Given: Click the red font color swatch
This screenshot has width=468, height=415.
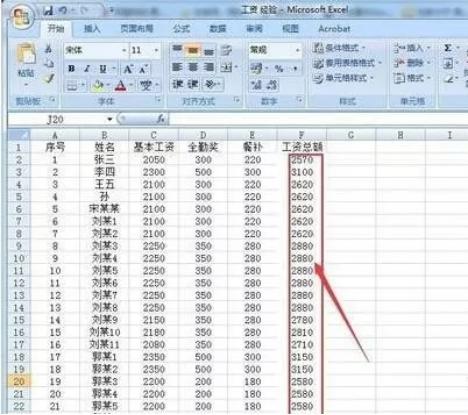Looking at the screenshot, I should [x=121, y=86].
